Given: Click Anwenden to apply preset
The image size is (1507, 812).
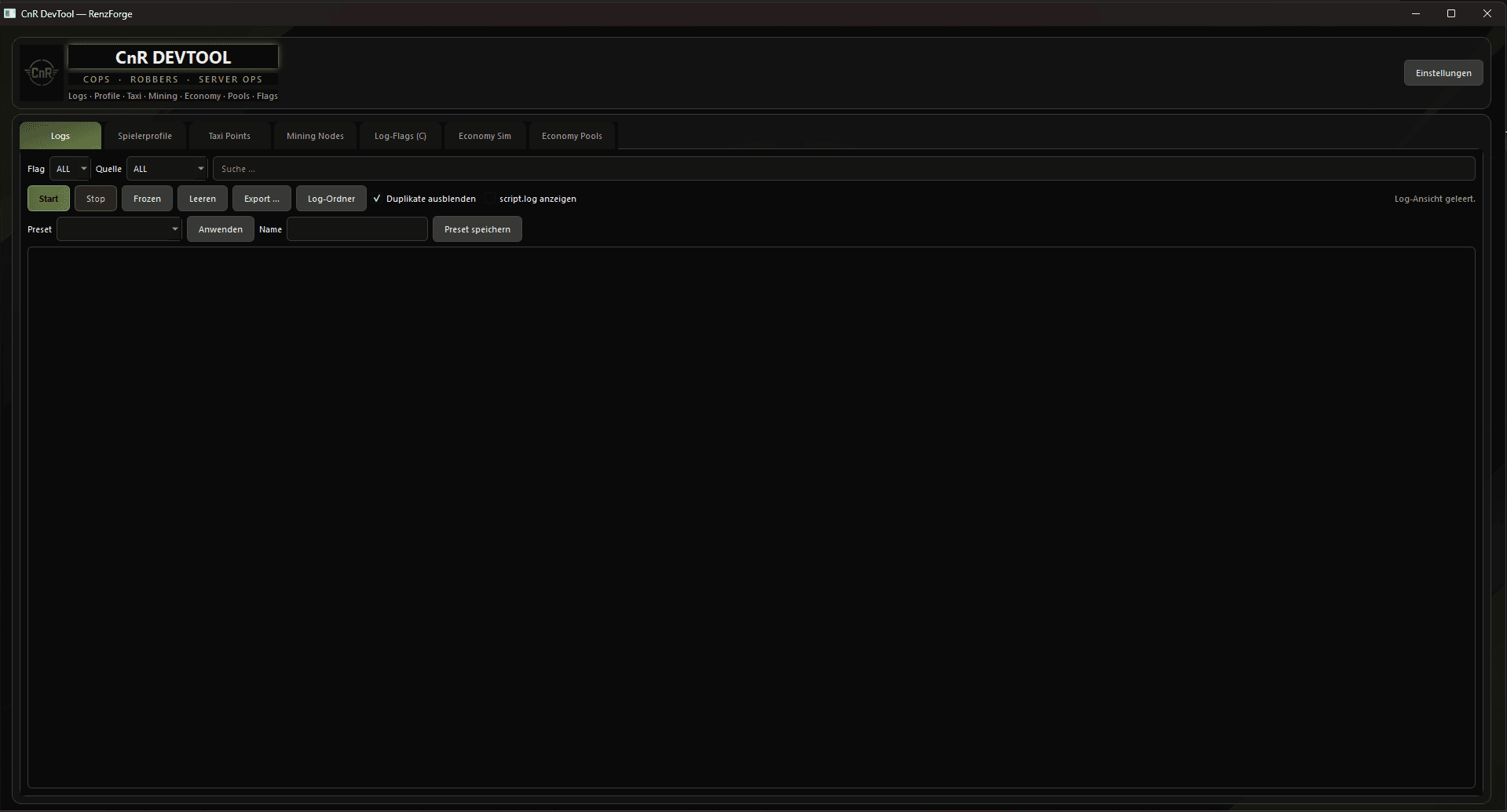Looking at the screenshot, I should pos(221,229).
